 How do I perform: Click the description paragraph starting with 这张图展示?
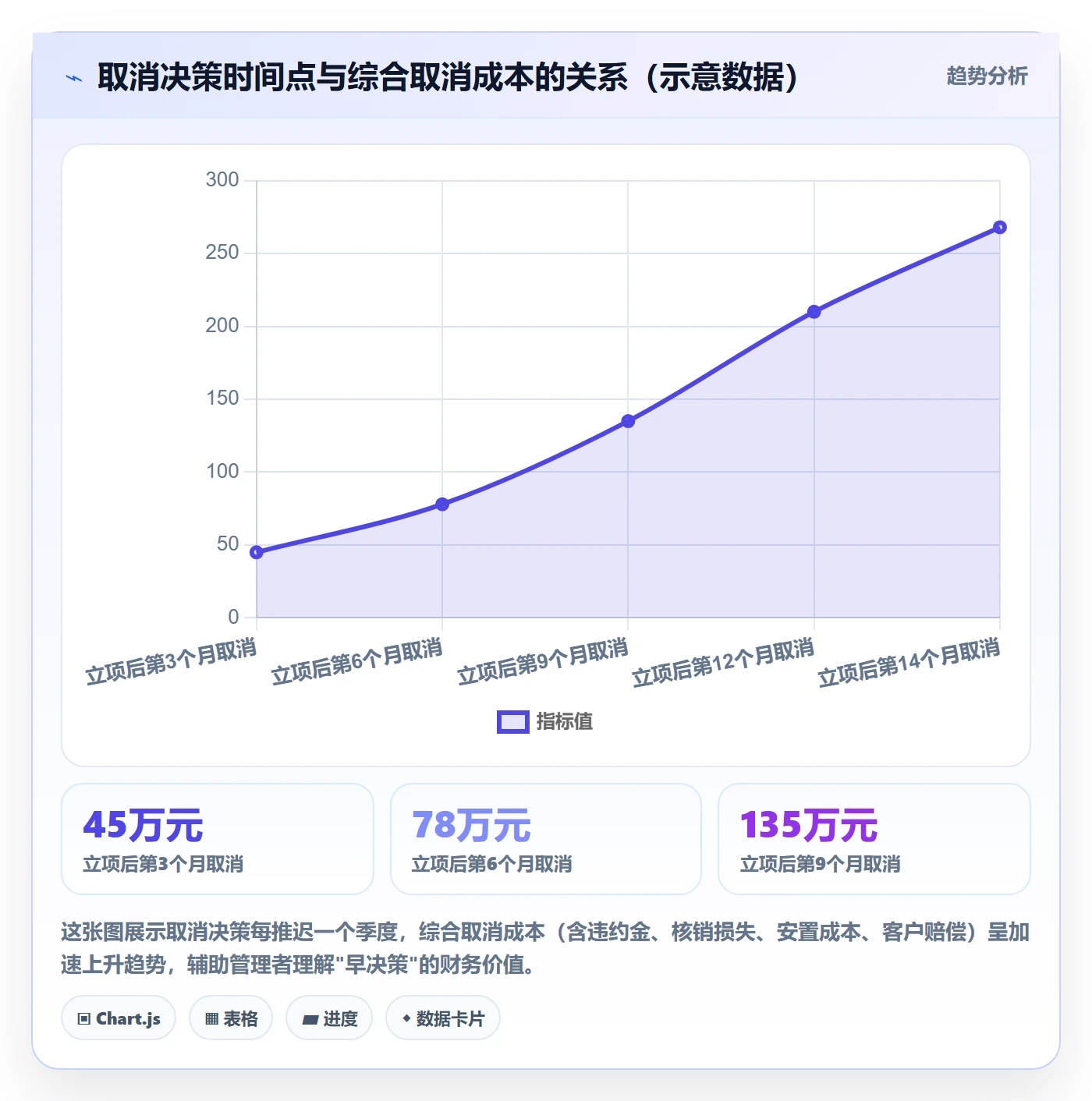pyautogui.click(x=545, y=948)
